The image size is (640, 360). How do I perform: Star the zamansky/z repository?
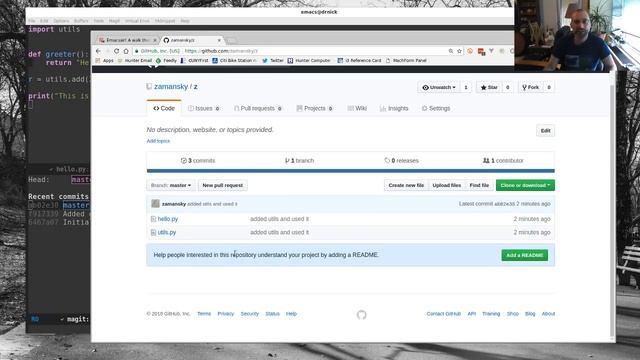(x=489, y=87)
